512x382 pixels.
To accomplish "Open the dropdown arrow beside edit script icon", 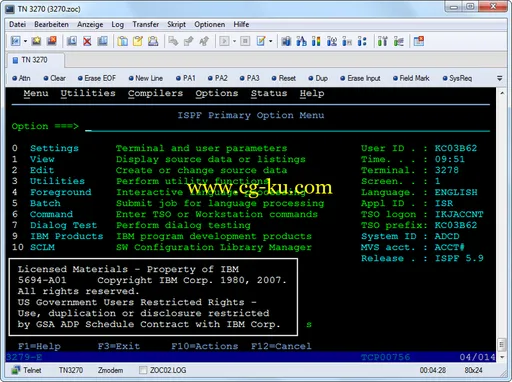I will tap(270, 41).
